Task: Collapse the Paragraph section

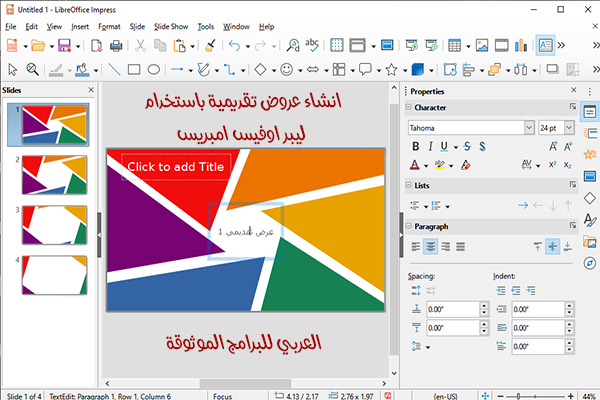Action: (x=408, y=226)
